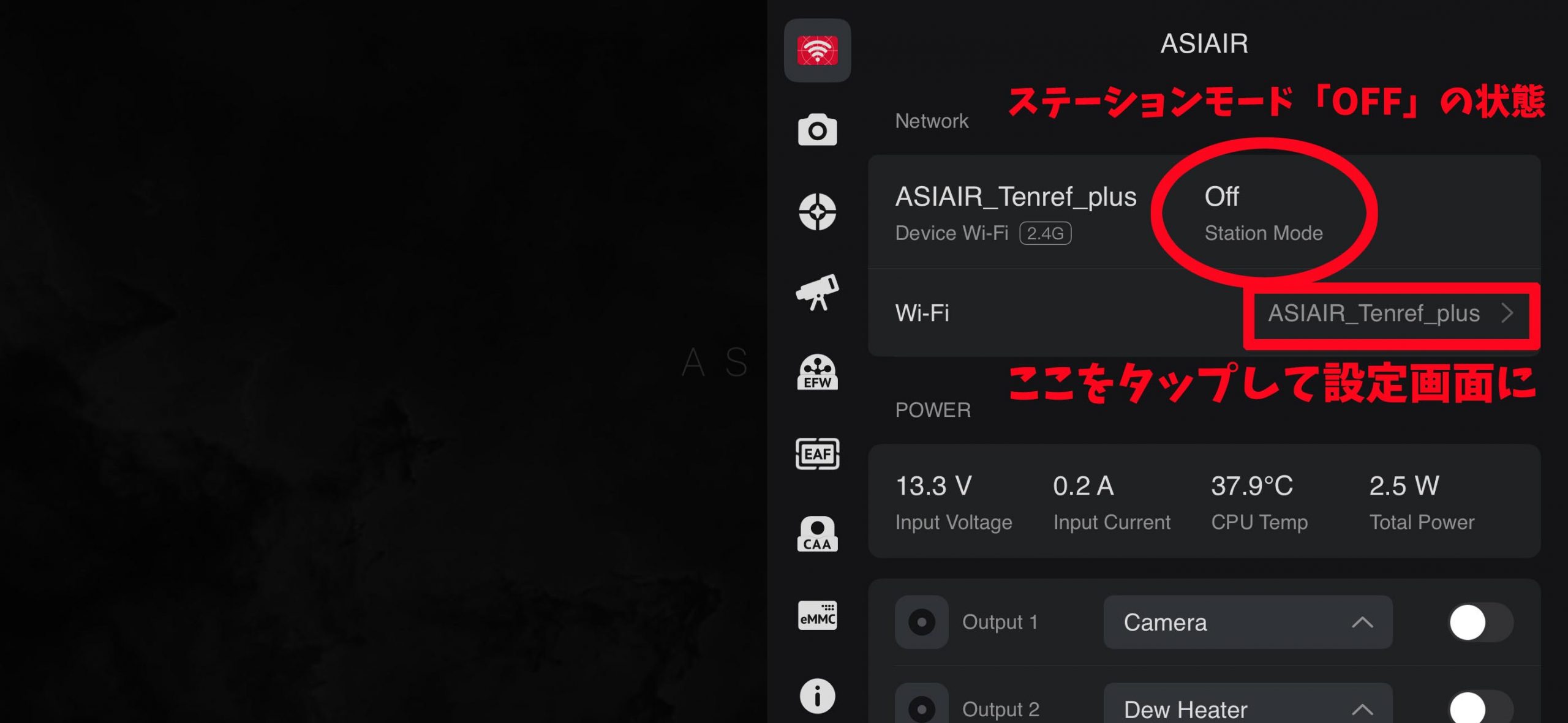
Task: Expand the Dew Heater output dropdown
Action: click(1248, 704)
